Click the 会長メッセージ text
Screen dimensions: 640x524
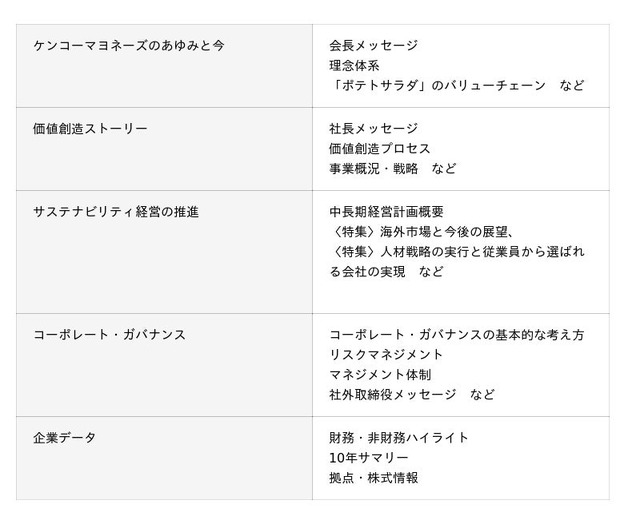pyautogui.click(x=373, y=45)
